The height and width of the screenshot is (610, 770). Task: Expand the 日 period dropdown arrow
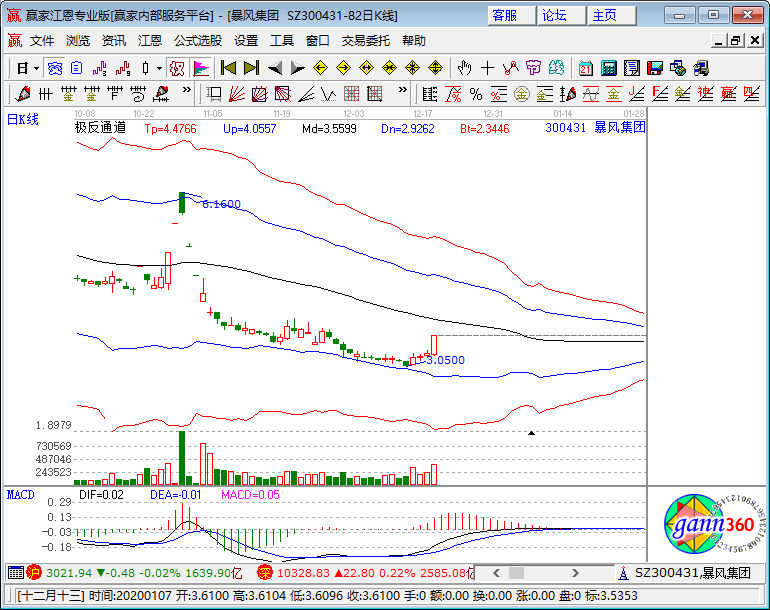[36, 68]
